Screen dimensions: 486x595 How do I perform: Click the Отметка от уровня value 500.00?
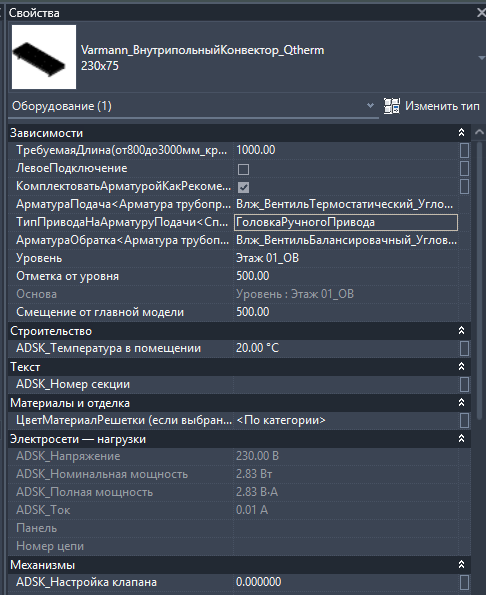click(253, 276)
